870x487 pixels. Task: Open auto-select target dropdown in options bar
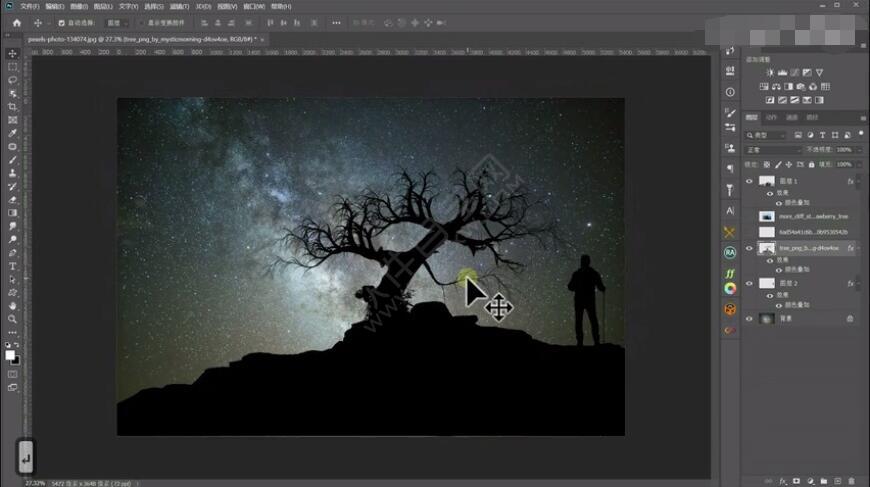point(118,23)
